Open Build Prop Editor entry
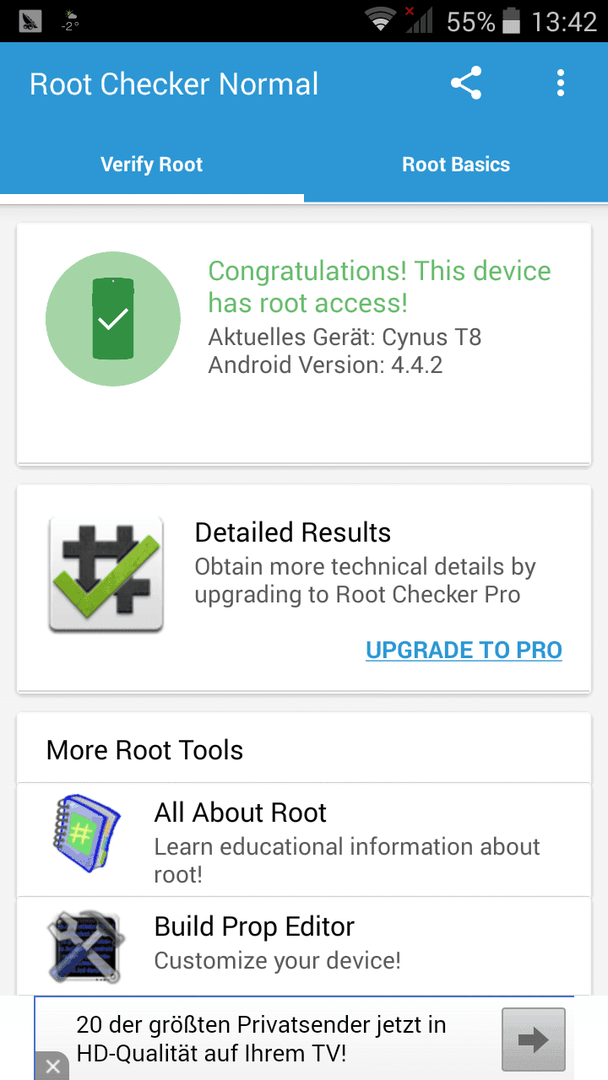The width and height of the screenshot is (608, 1080). tap(304, 946)
